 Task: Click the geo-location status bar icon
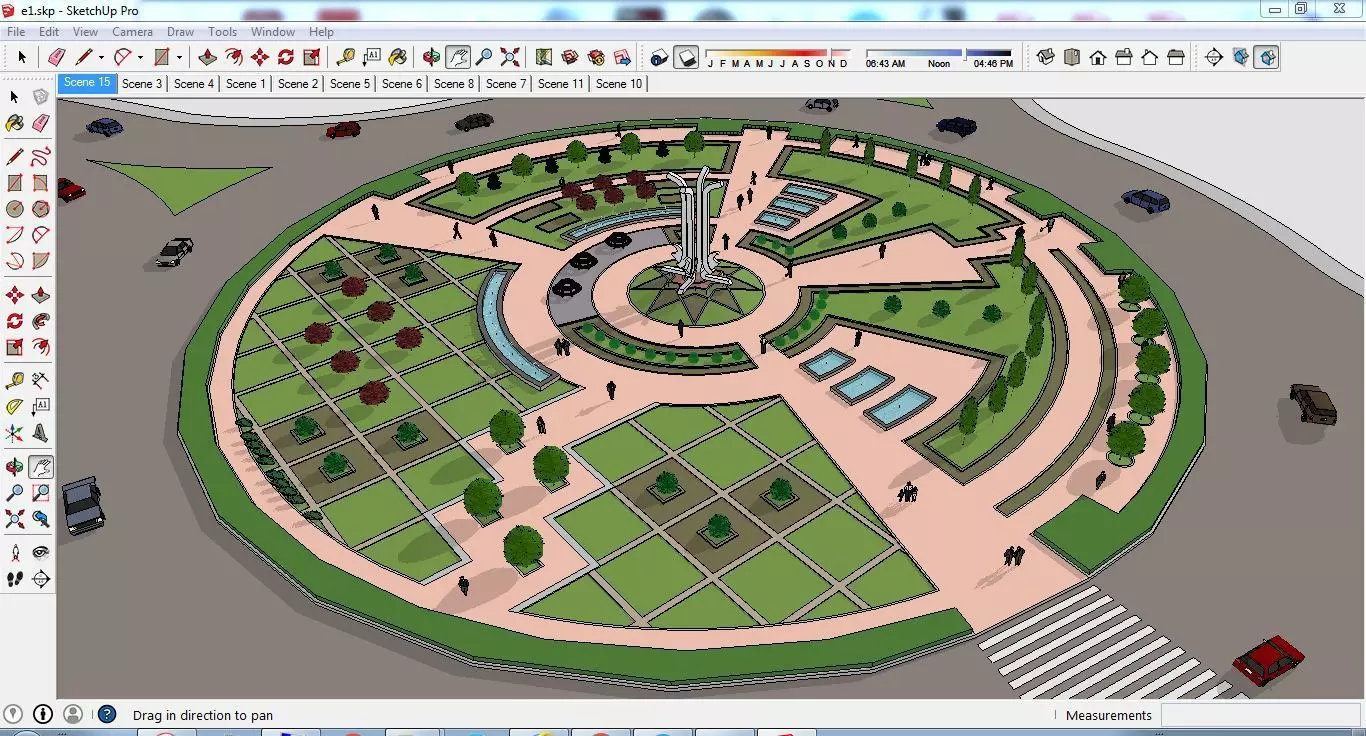pos(13,714)
